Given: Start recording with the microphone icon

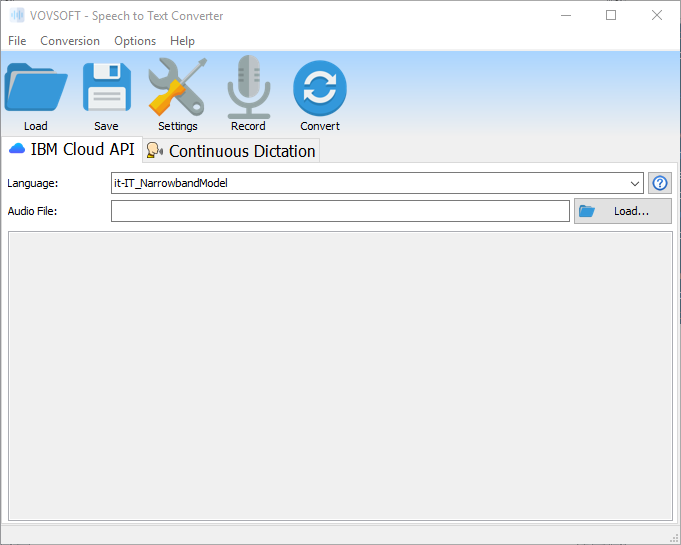Looking at the screenshot, I should (x=249, y=87).
